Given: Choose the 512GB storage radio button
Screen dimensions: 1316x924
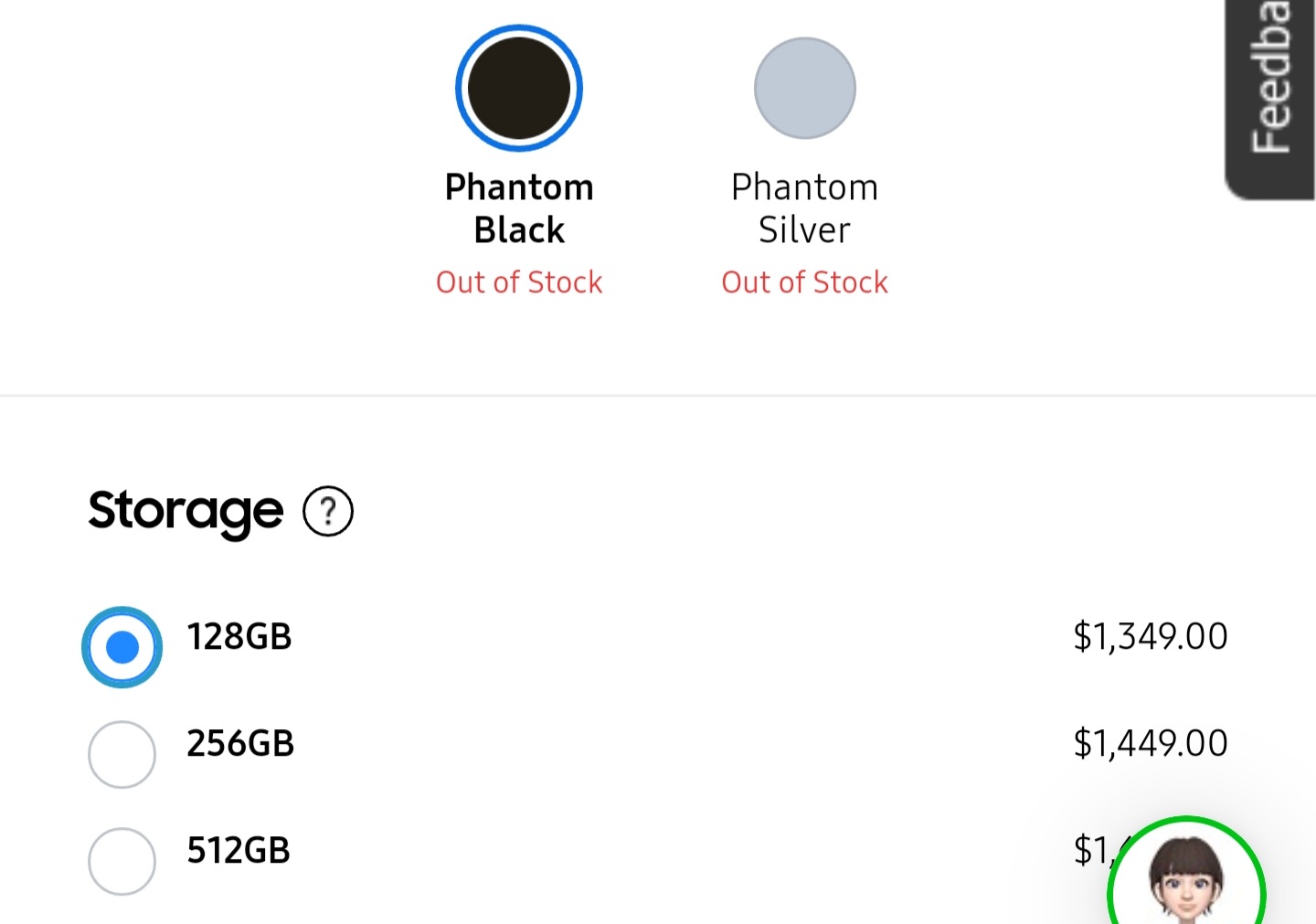Looking at the screenshot, I should [122, 861].
